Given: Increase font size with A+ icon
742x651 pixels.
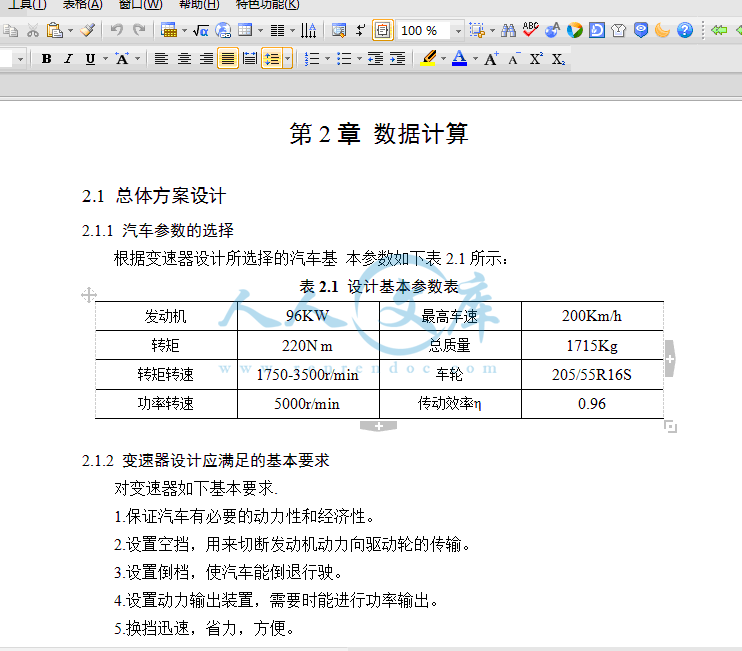Looking at the screenshot, I should pos(491,59).
